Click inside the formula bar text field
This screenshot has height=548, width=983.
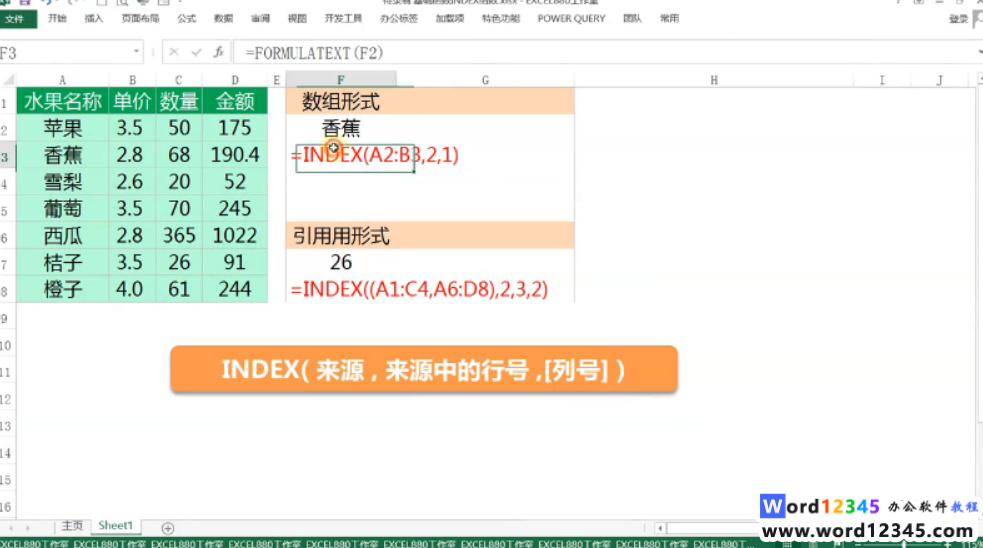(600, 52)
